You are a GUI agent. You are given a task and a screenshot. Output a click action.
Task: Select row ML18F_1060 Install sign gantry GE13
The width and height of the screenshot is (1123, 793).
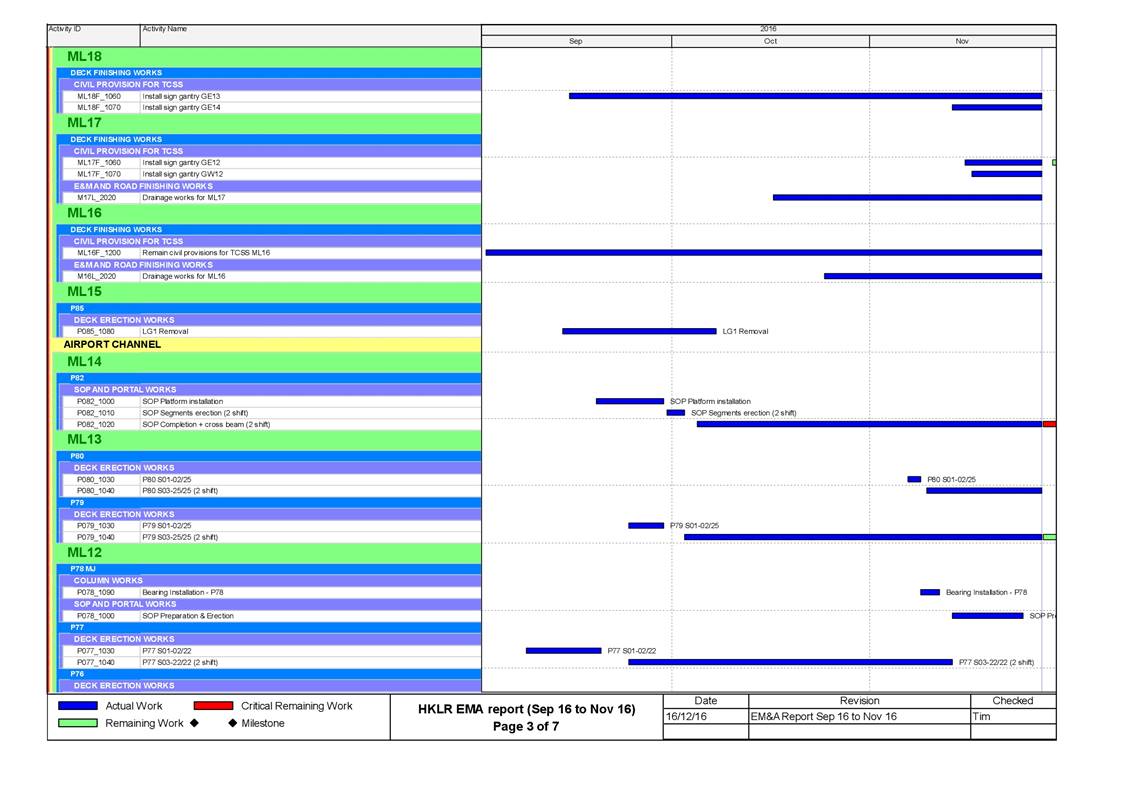[x=180, y=96]
